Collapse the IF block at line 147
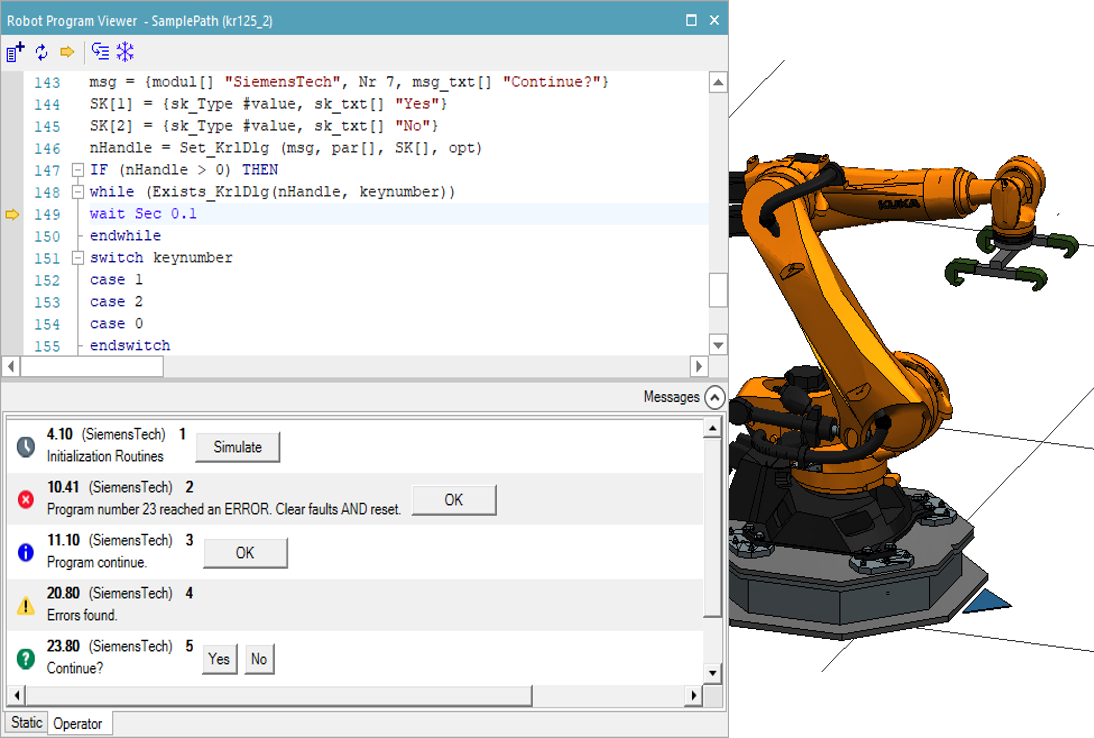The height and width of the screenshot is (738, 1094). click(x=78, y=170)
